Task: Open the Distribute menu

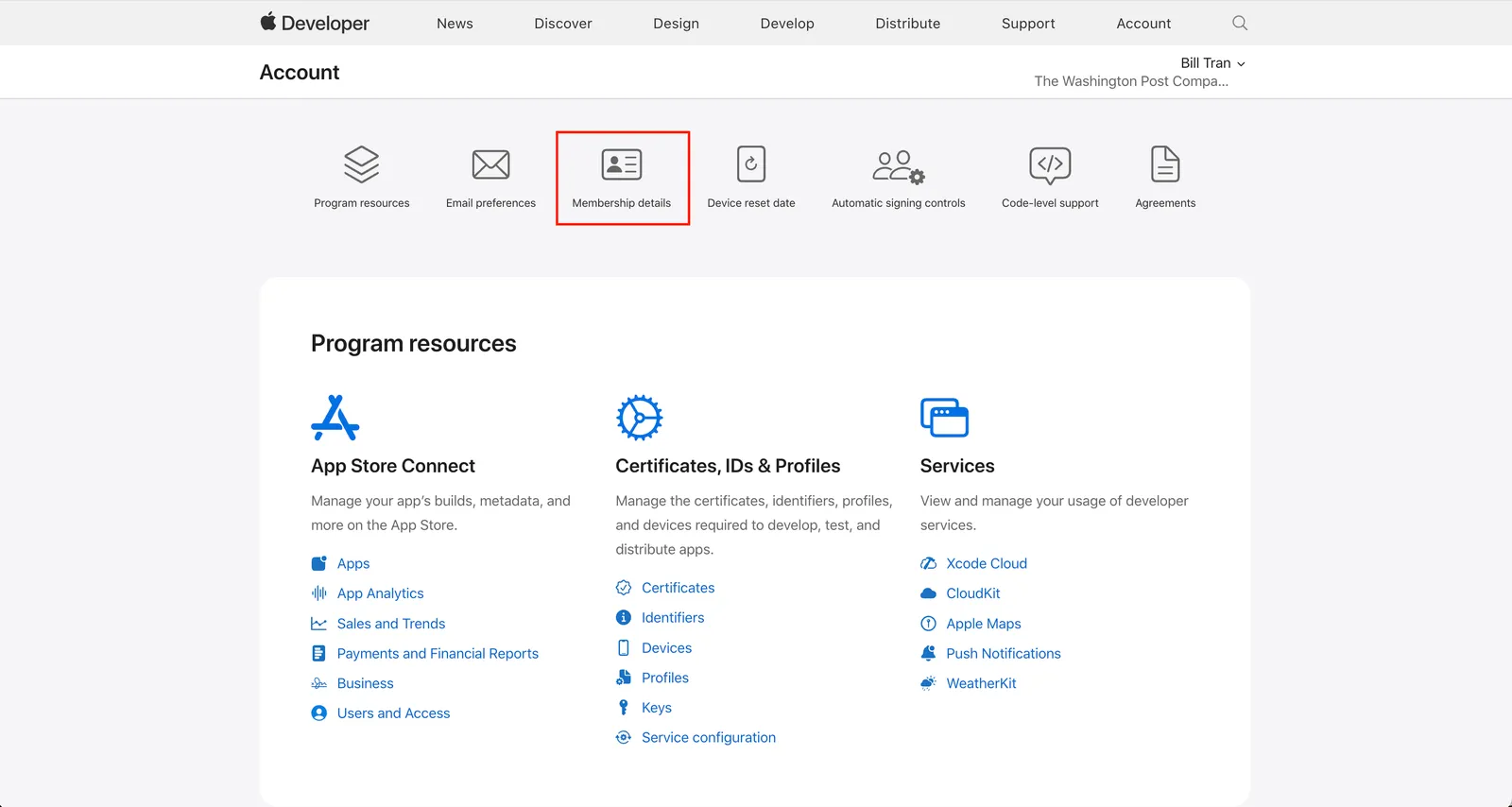Action: click(908, 24)
